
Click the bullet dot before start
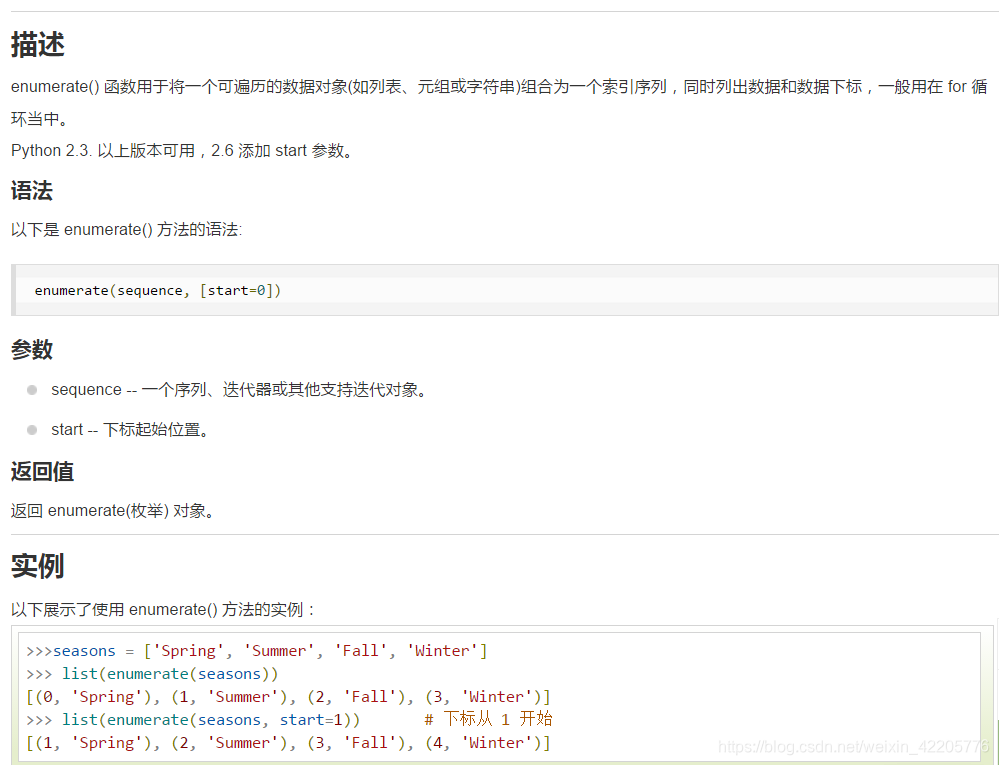click(31, 429)
